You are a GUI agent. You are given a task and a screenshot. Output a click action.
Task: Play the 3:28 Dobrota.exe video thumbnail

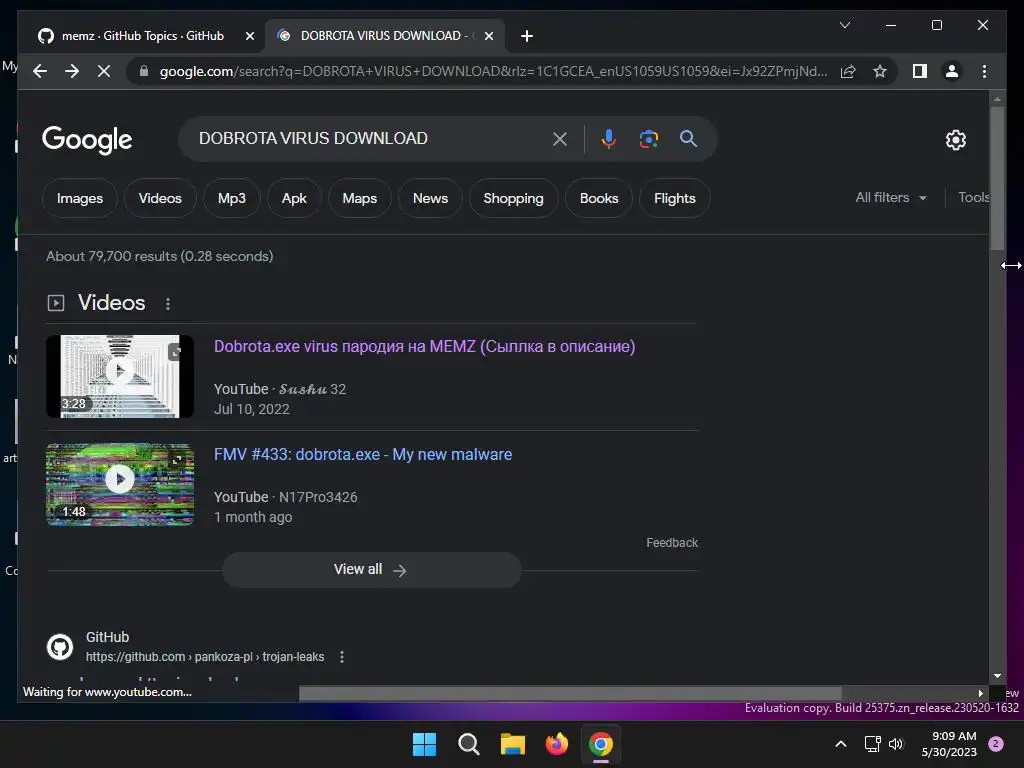[120, 376]
